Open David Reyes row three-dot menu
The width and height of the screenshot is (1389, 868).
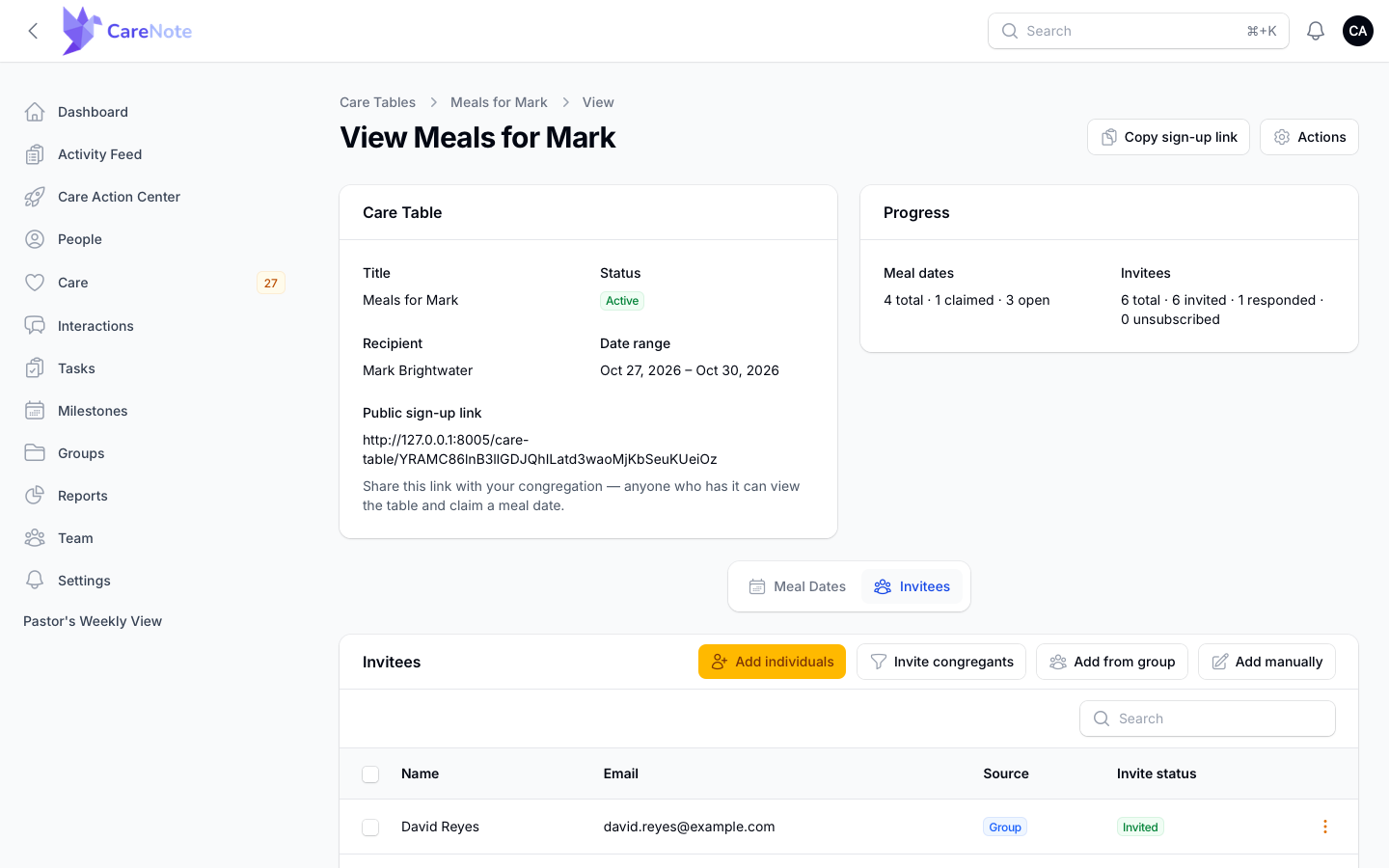coord(1325,827)
